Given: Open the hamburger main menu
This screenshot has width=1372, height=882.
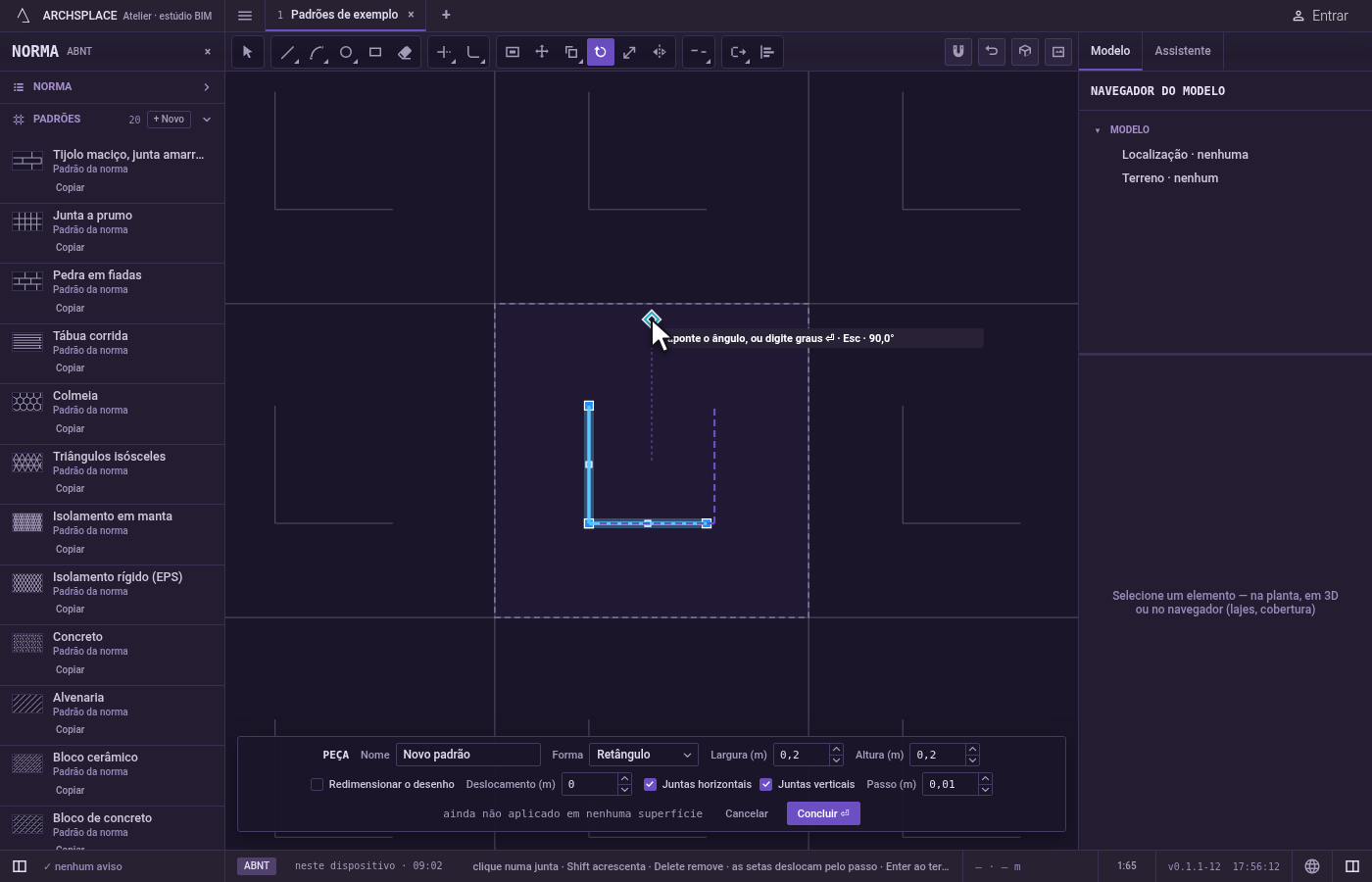Looking at the screenshot, I should click(245, 16).
